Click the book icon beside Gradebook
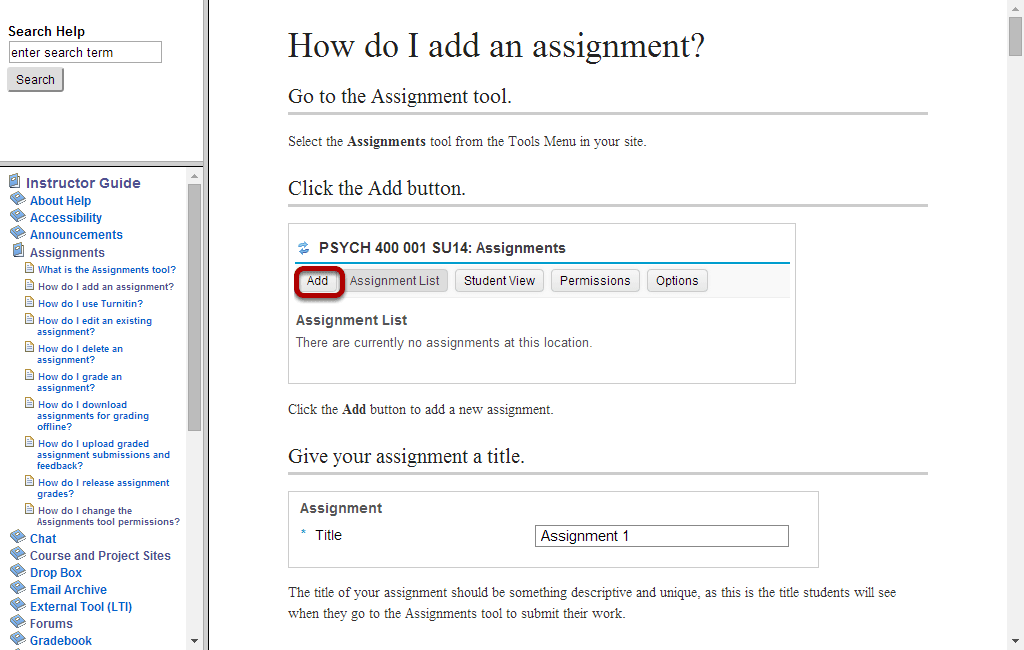1024x650 pixels. click(18, 638)
